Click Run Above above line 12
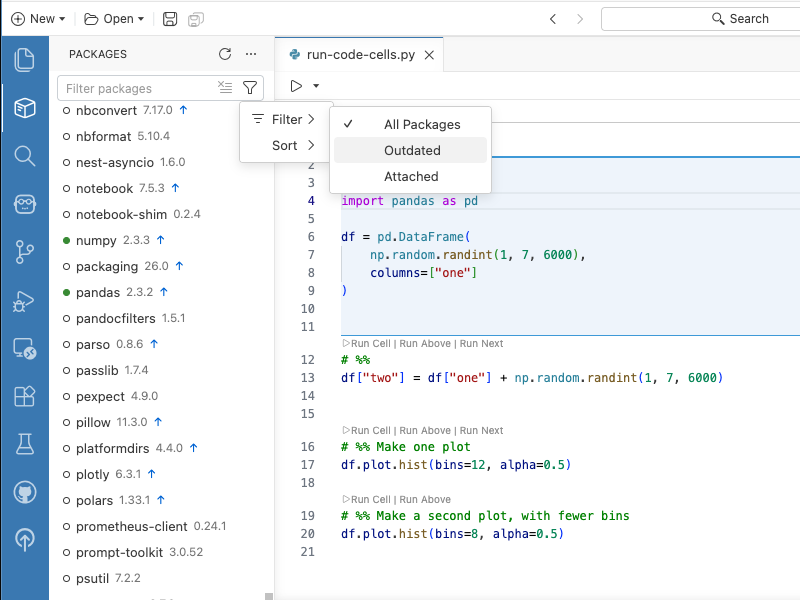The width and height of the screenshot is (800, 600). 425,343
